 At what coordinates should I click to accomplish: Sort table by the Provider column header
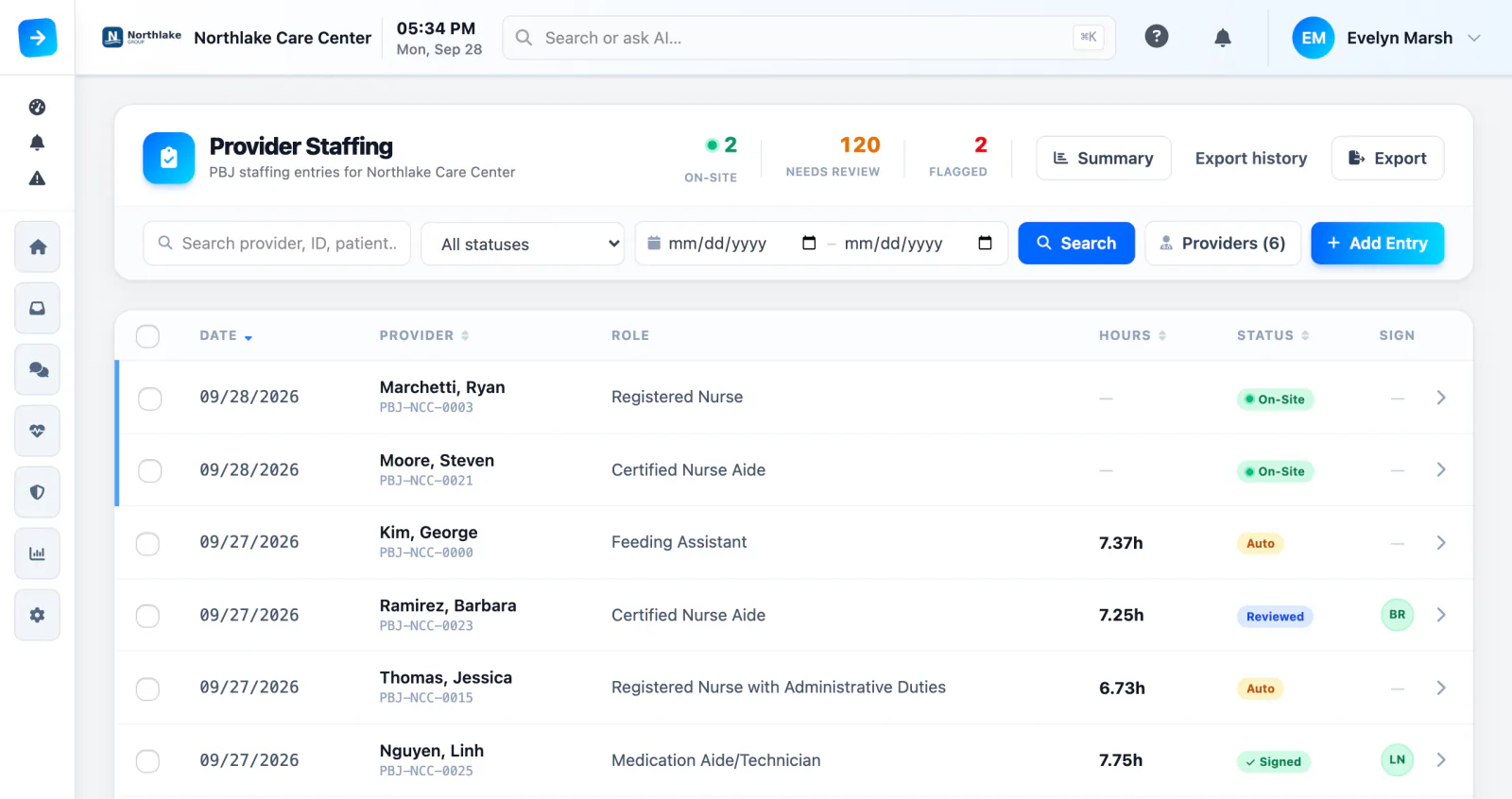424,335
